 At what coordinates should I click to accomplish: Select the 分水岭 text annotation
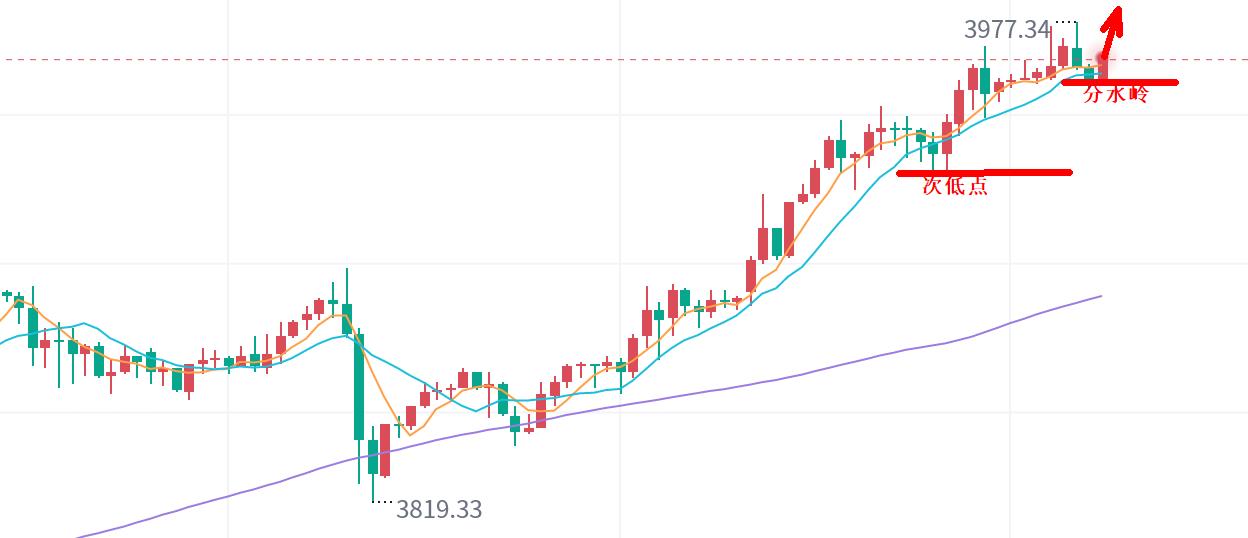pyautogui.click(x=1117, y=95)
